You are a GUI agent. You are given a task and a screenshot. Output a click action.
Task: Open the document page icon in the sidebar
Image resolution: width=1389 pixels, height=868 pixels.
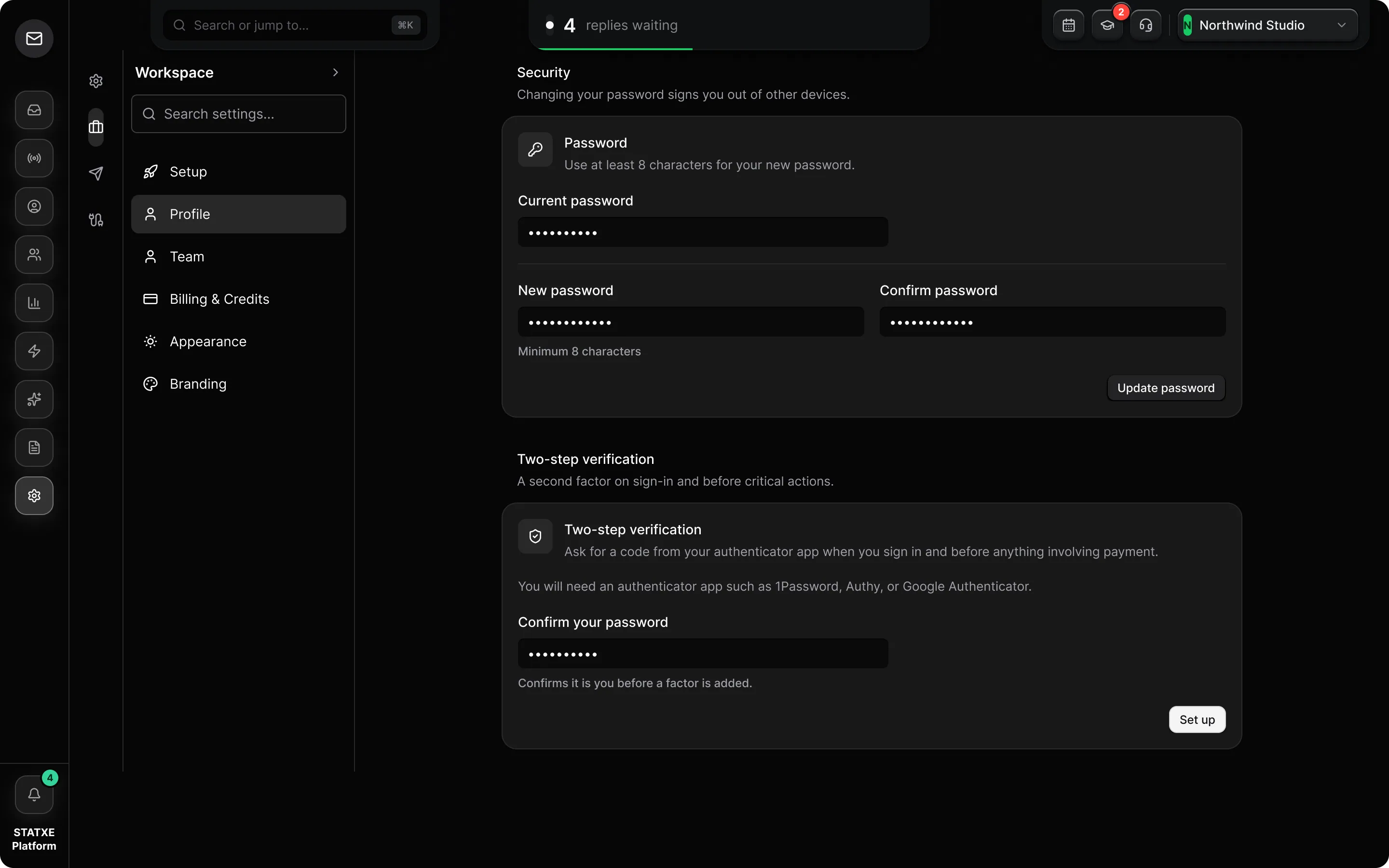tap(34, 447)
